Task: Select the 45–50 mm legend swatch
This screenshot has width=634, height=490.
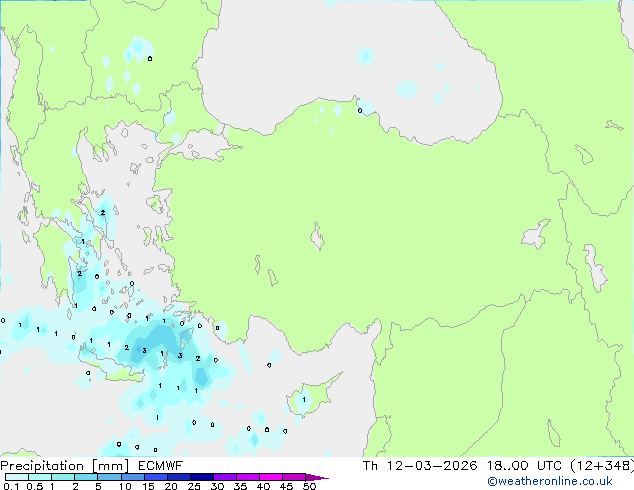Action: click(294, 477)
